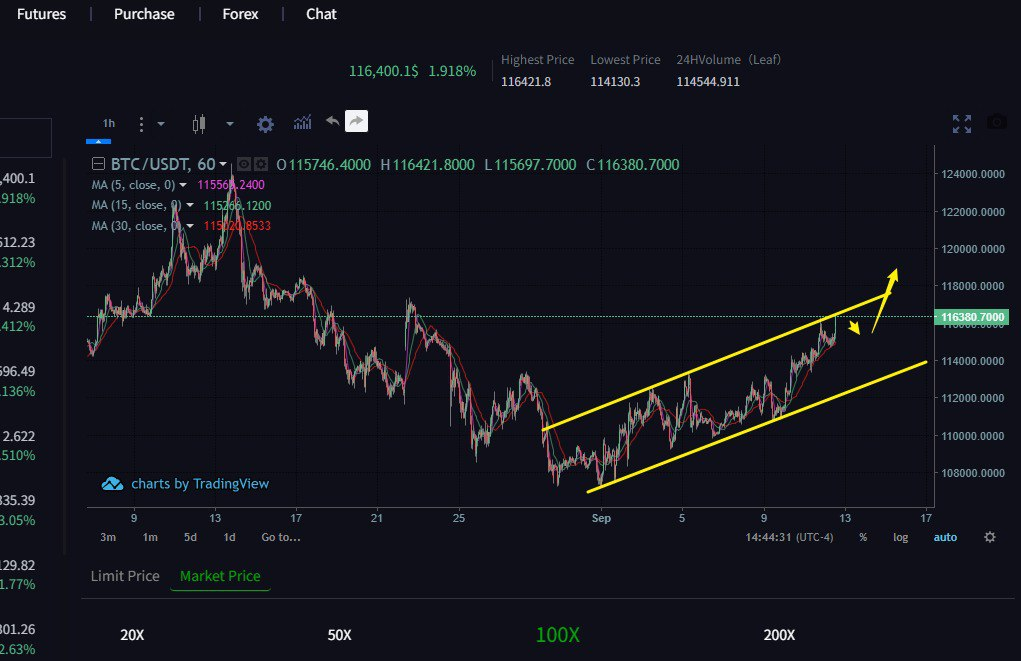Click the redo arrow in toolbar
The image size is (1021, 661).
click(356, 121)
